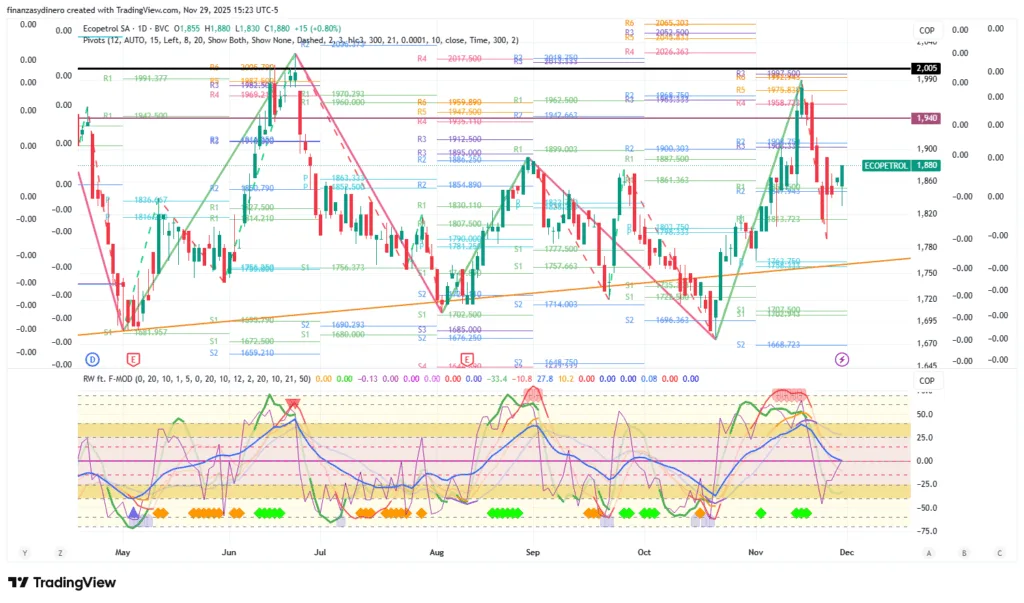
Task: Select scale Y label at bottom left
Action: click(24, 552)
